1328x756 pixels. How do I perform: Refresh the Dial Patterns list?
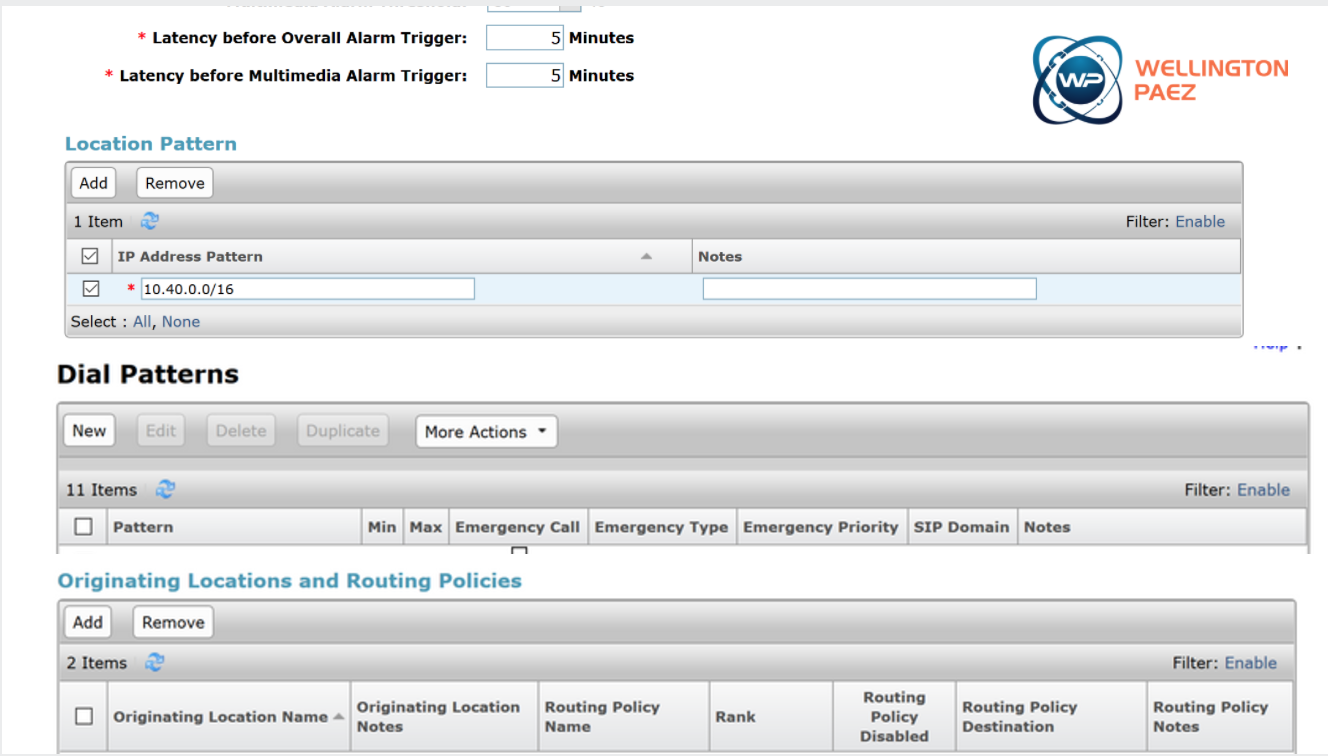[x=165, y=490]
